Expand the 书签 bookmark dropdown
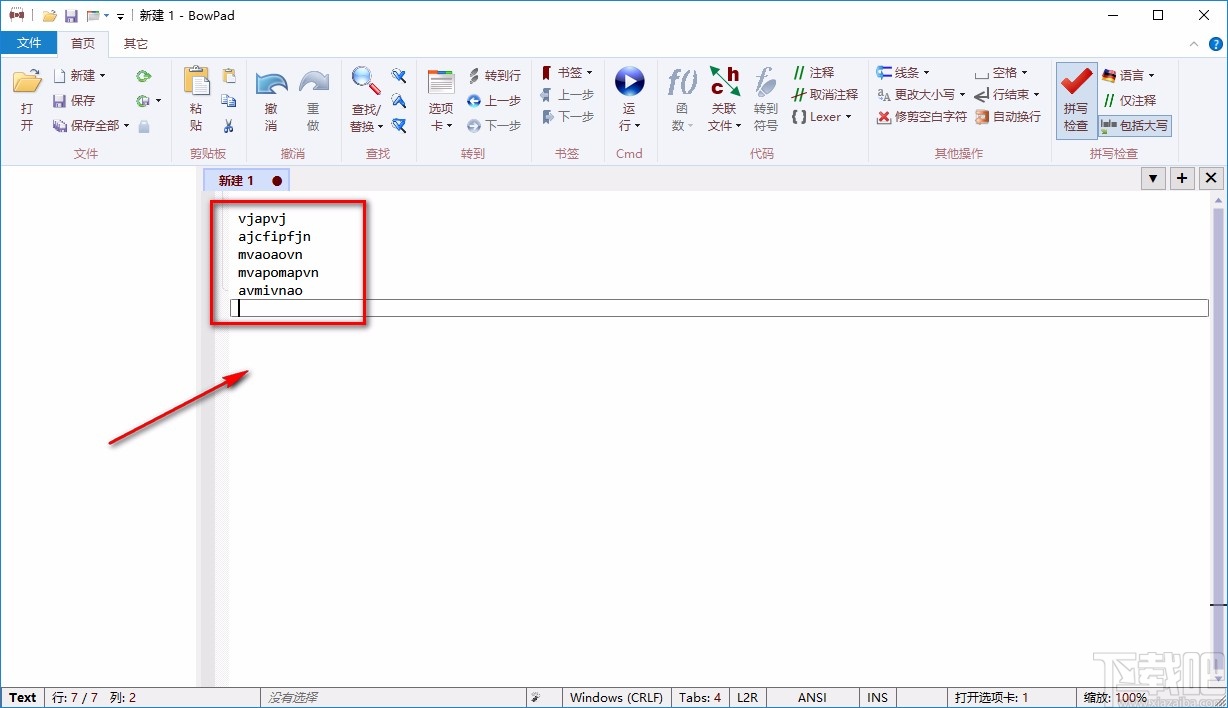 click(589, 73)
